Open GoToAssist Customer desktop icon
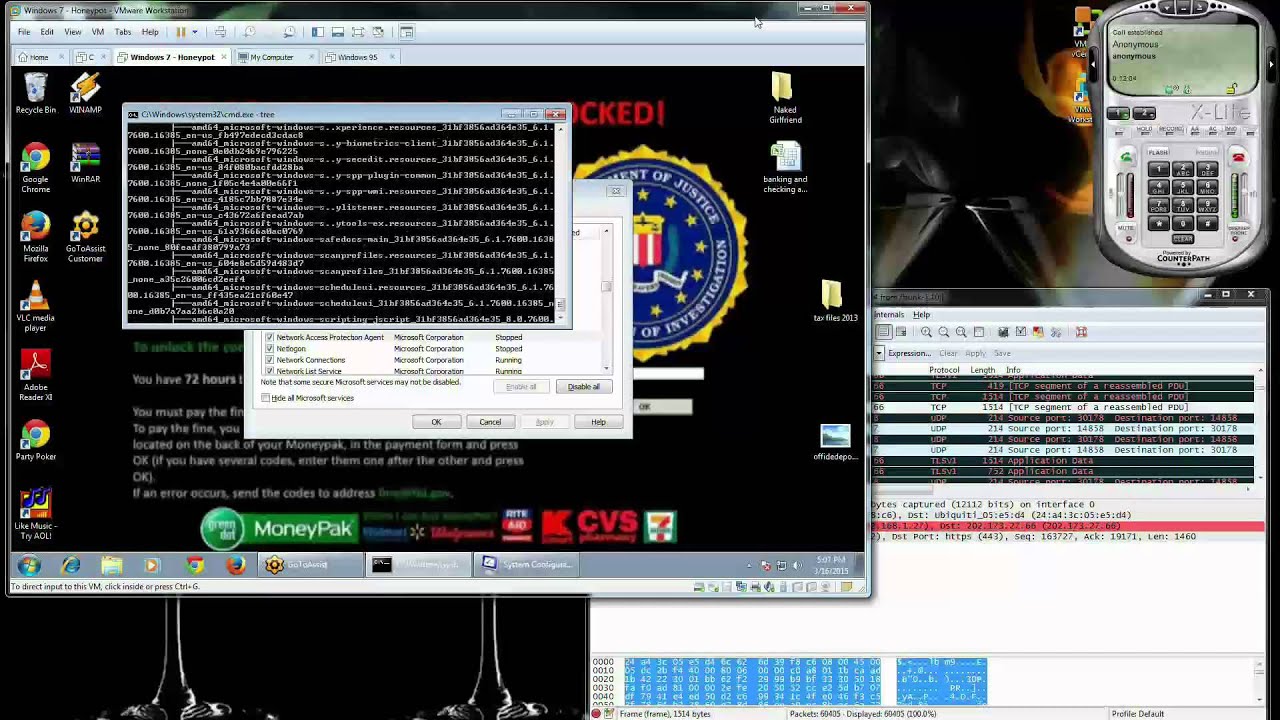Screen dimensions: 1280x720 (85, 238)
